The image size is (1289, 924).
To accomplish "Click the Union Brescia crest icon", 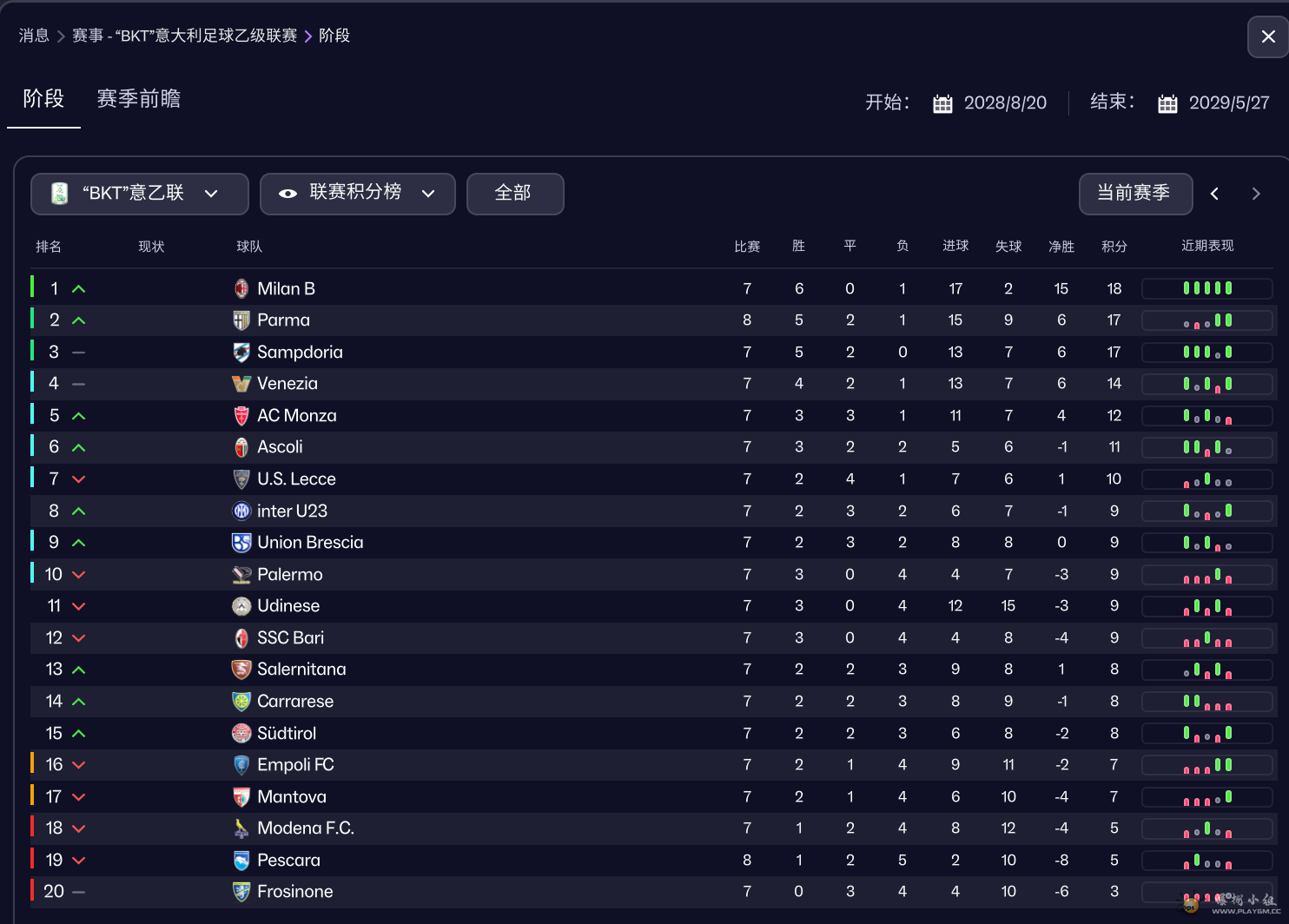I will click(241, 543).
